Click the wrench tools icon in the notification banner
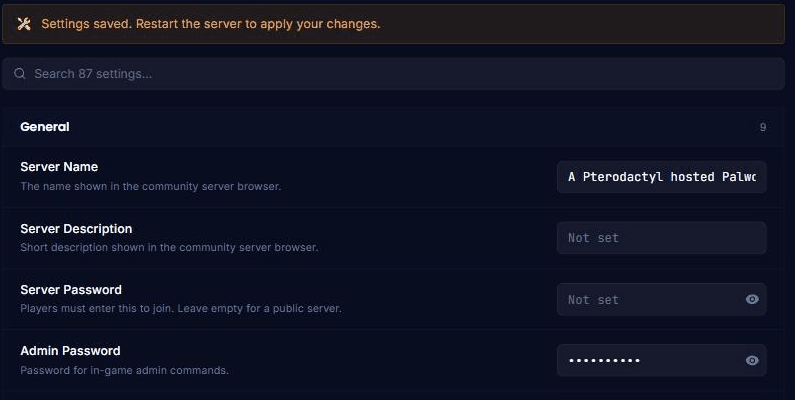Image resolution: width=795 pixels, height=400 pixels. click(24, 24)
